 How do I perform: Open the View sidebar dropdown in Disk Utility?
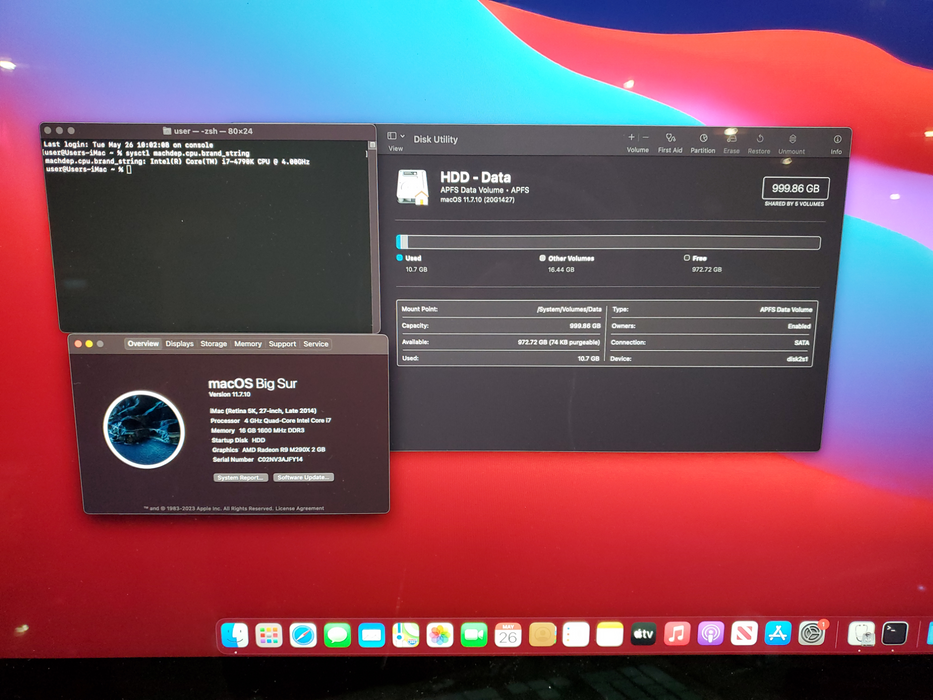click(396, 136)
